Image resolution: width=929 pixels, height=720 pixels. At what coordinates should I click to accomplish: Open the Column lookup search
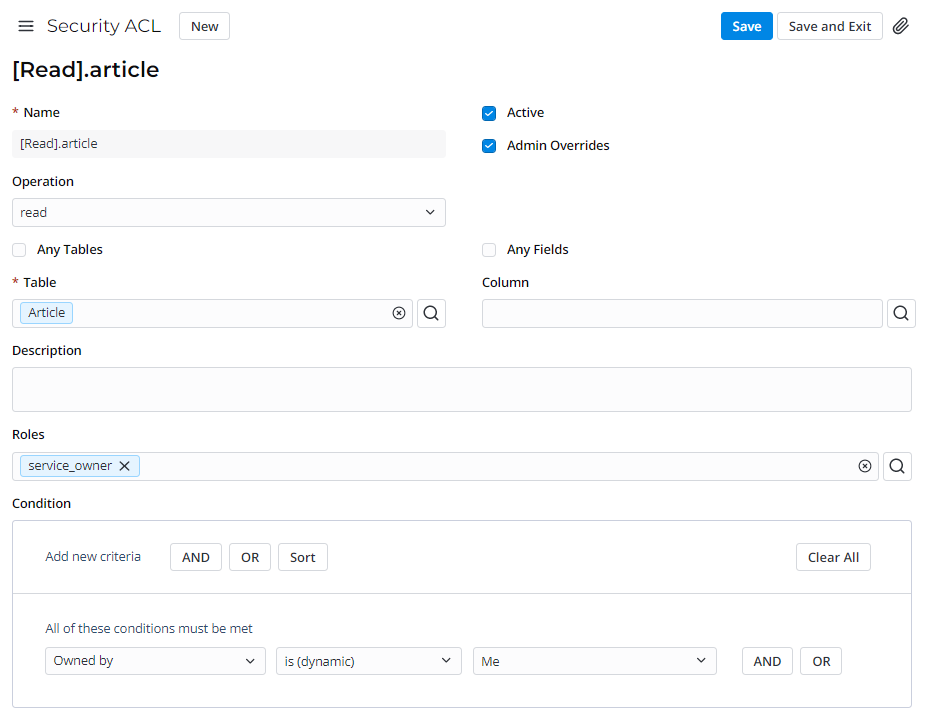point(900,313)
